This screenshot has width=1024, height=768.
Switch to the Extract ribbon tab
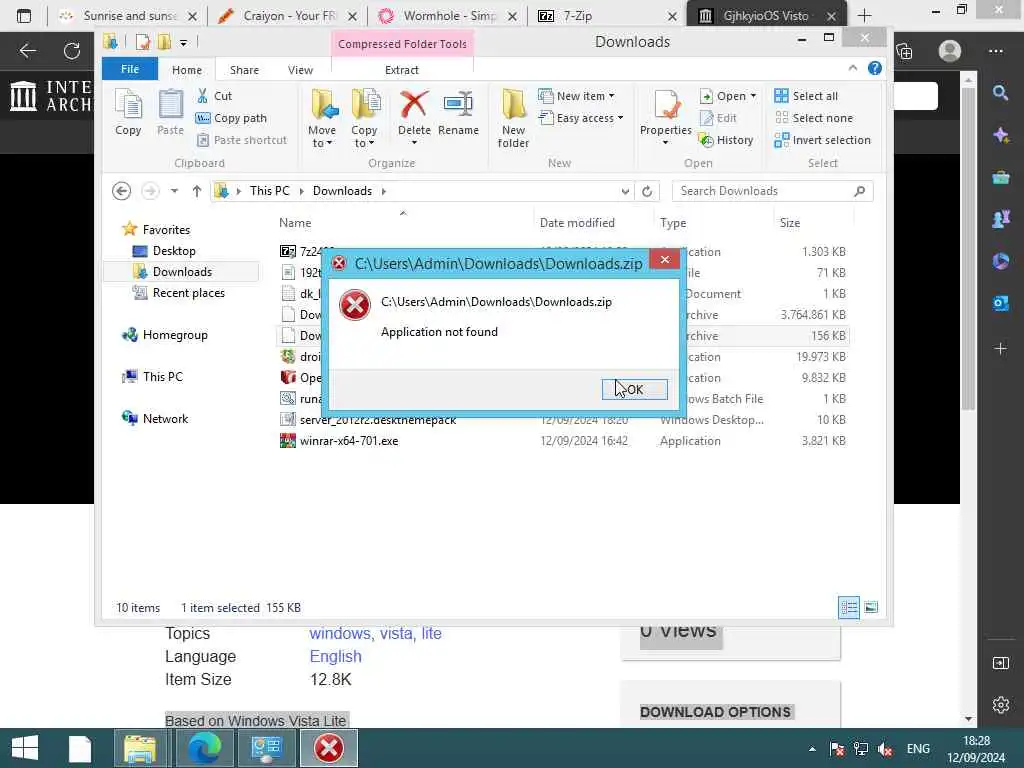pos(402,70)
